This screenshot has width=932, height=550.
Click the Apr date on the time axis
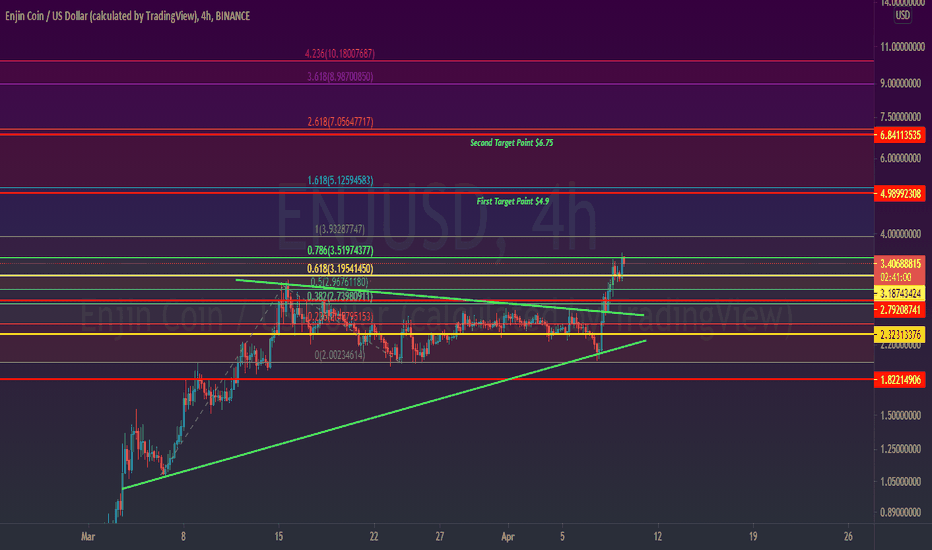pos(508,536)
